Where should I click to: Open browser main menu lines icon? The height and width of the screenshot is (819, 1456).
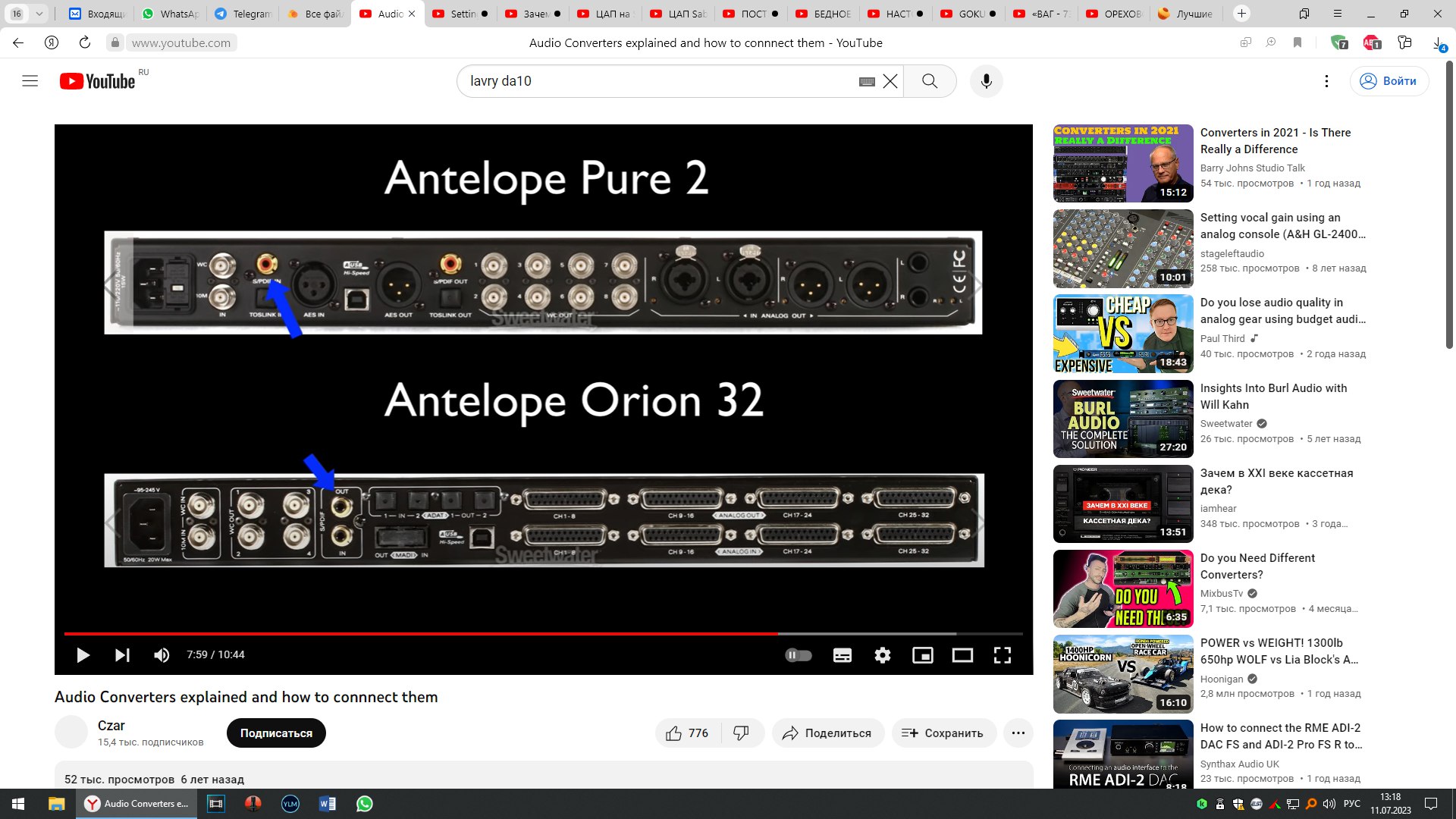[x=1338, y=14]
